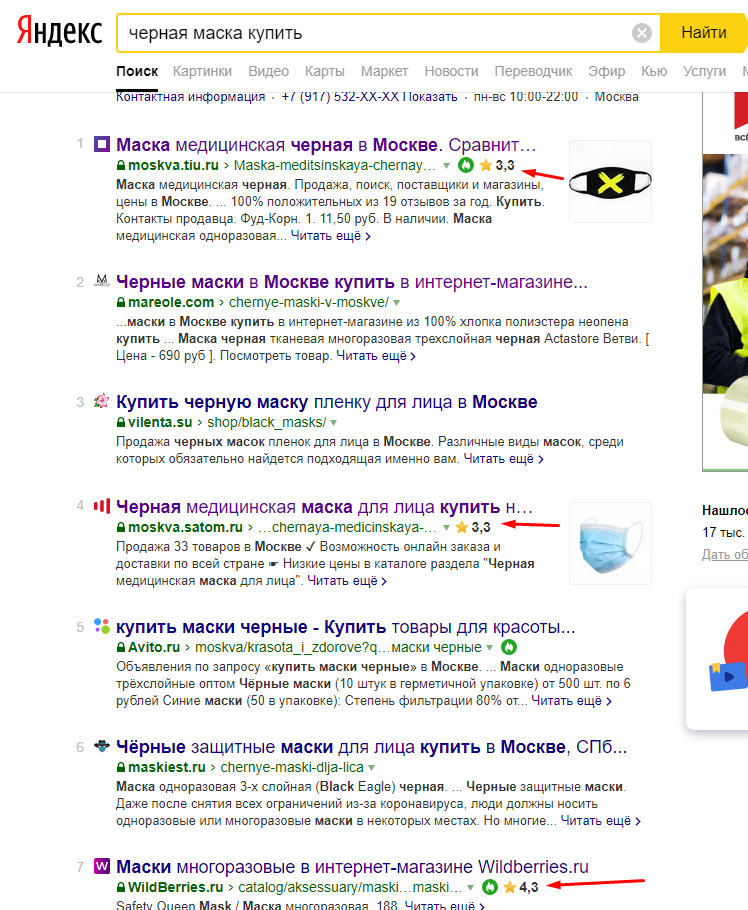Open the dropdown arrow beside mareole.com URL
The width and height of the screenshot is (748, 910).
point(397,302)
